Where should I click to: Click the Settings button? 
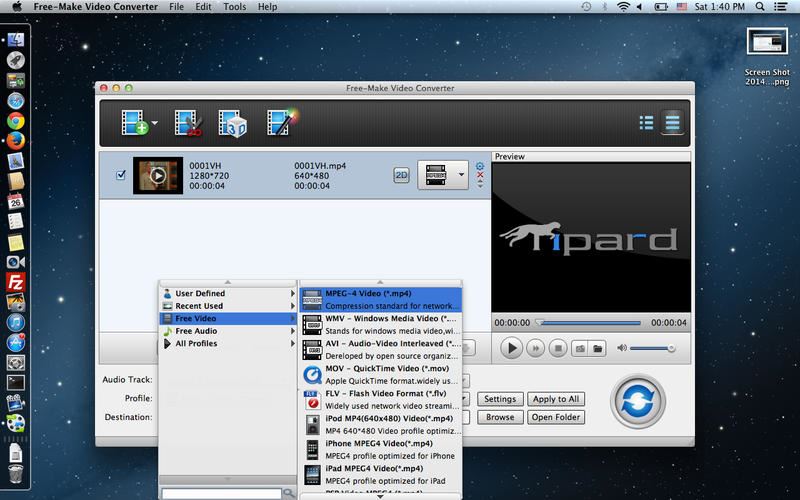500,399
